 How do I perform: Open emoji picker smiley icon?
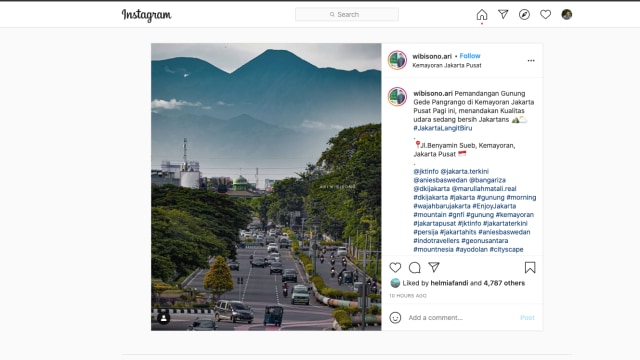395,318
